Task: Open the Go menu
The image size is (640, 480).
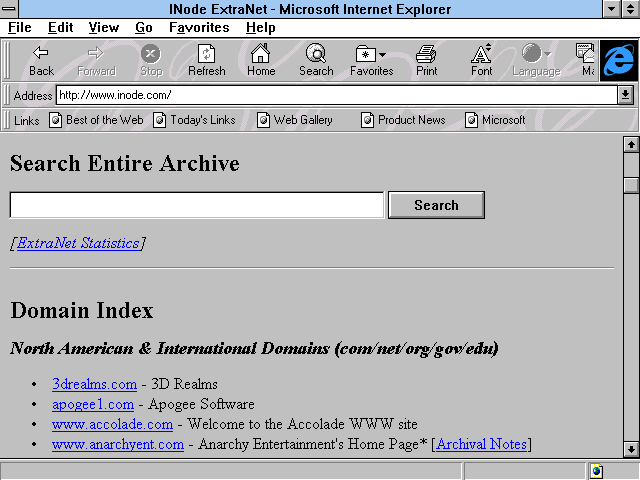Action: [144, 28]
